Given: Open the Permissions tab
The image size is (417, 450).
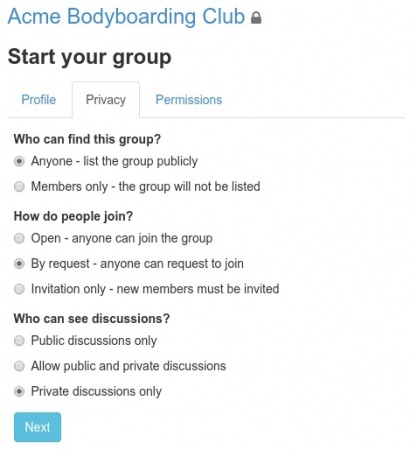Looking at the screenshot, I should pos(189,100).
